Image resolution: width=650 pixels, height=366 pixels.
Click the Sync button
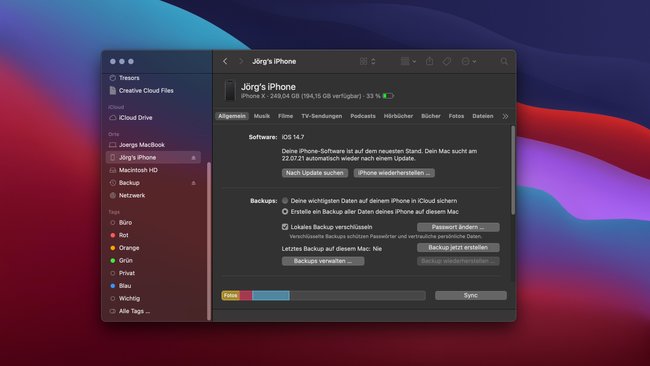471,295
